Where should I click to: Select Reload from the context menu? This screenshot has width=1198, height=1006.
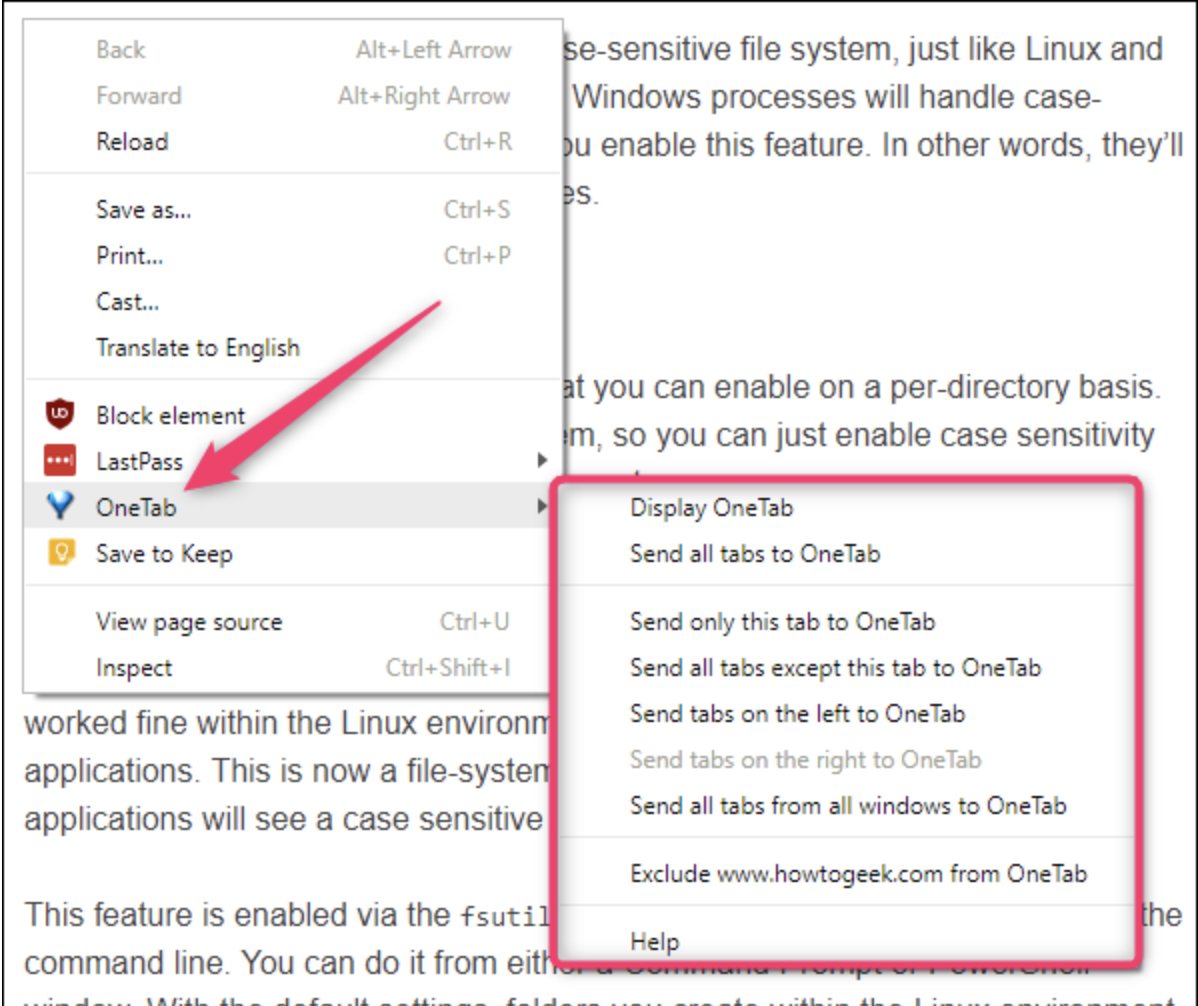point(293,141)
